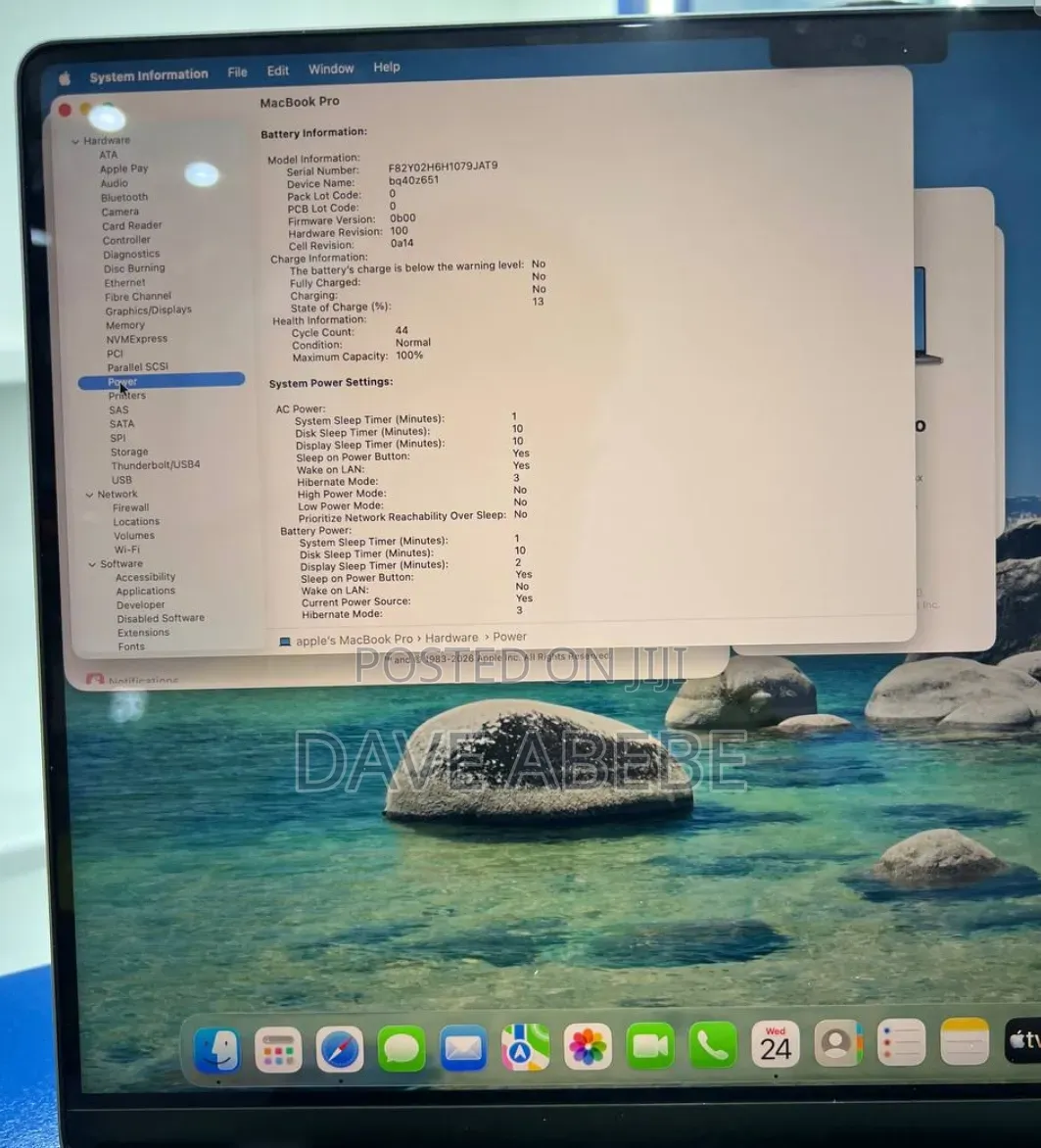
Task: Collapse the Software section in sidebar
Action: coord(92,564)
